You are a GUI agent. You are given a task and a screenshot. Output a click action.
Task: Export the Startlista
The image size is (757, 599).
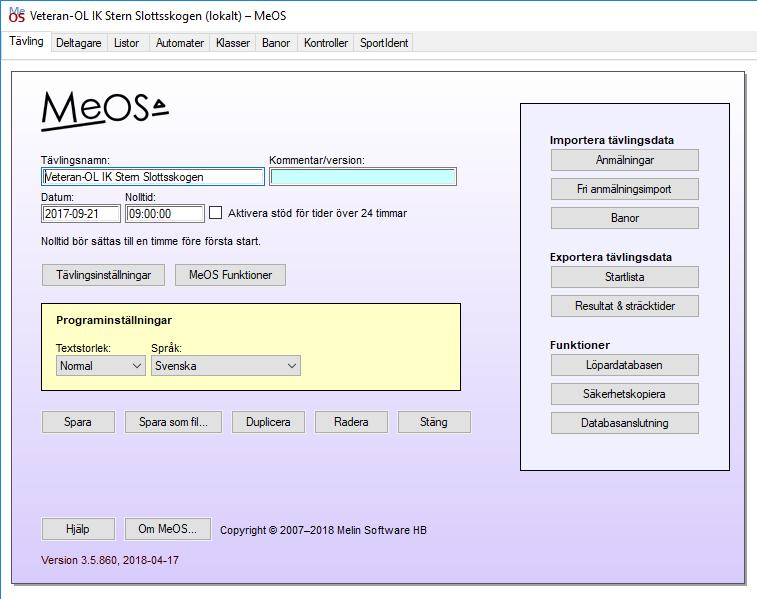pos(625,277)
